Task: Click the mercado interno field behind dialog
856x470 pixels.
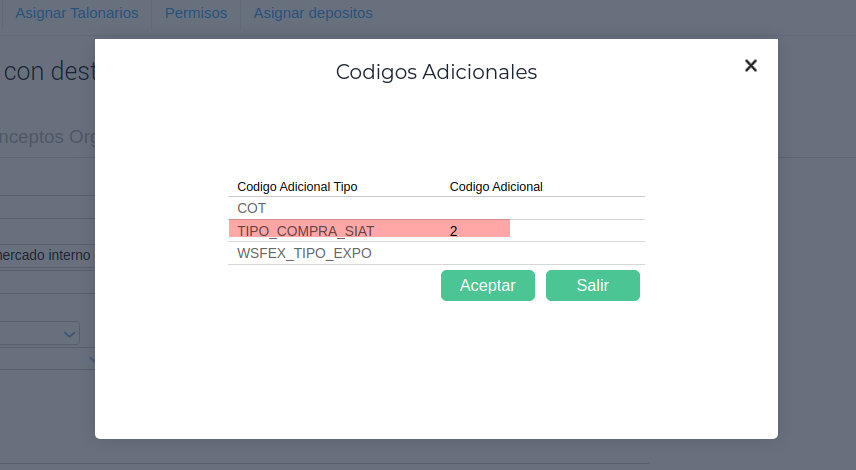Action: [x=45, y=254]
